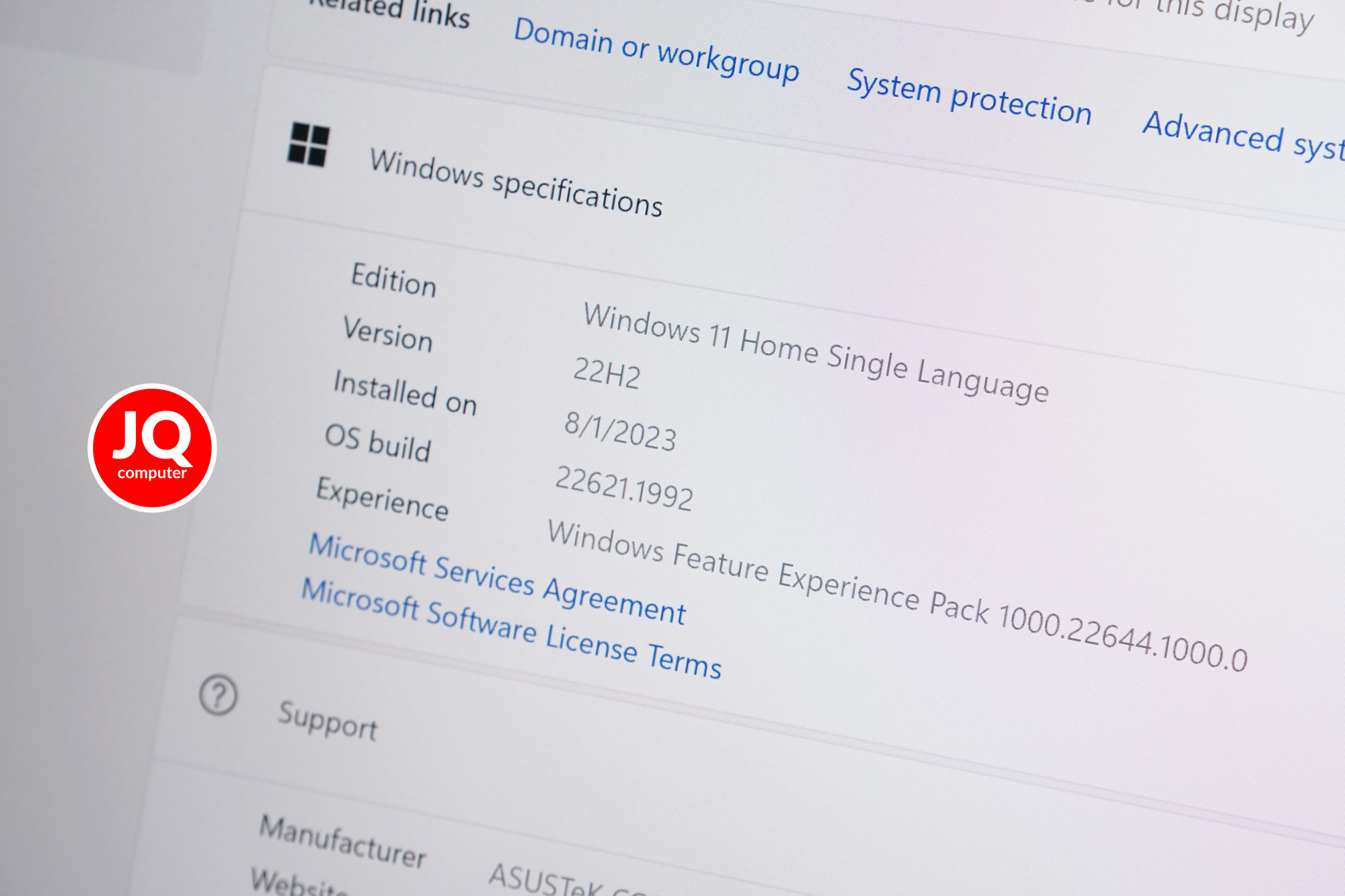
Task: Open Microsoft Services Agreement link
Action: pyautogui.click(x=497, y=579)
